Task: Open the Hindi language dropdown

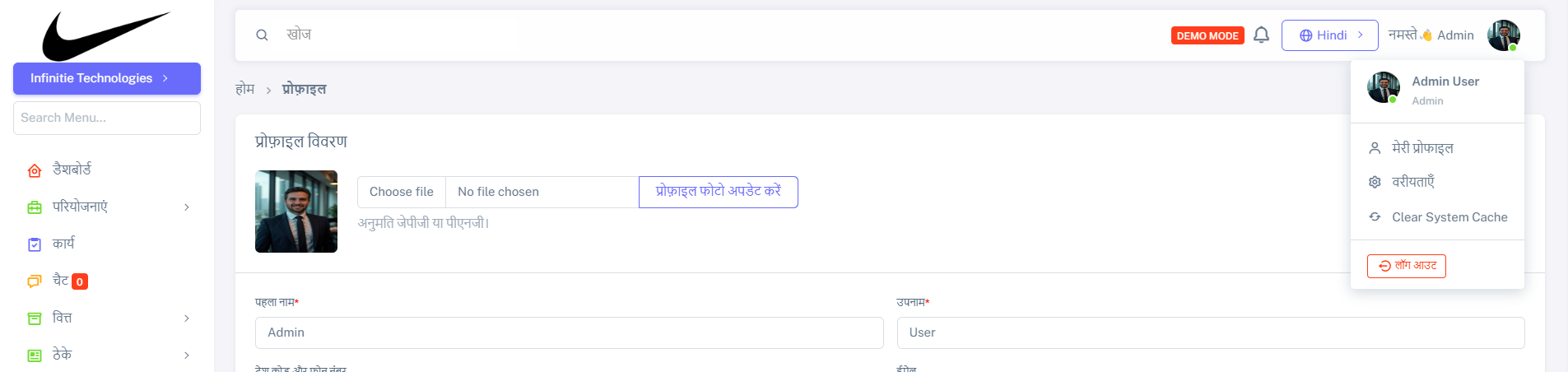Action: click(x=1329, y=35)
